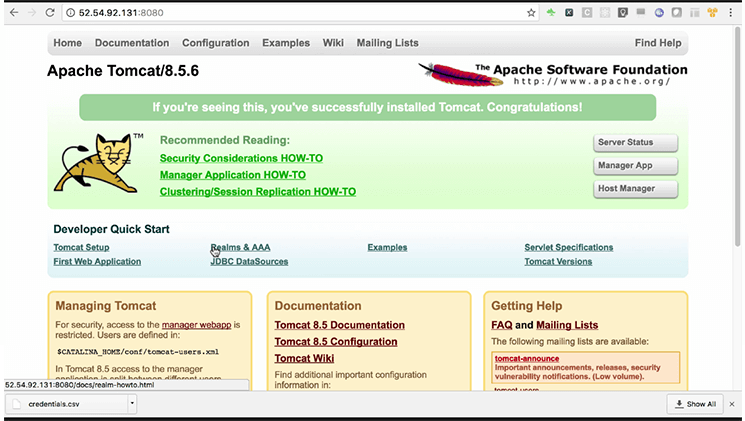
Task: Click the gray monitor extension icon
Action: [x=641, y=12]
